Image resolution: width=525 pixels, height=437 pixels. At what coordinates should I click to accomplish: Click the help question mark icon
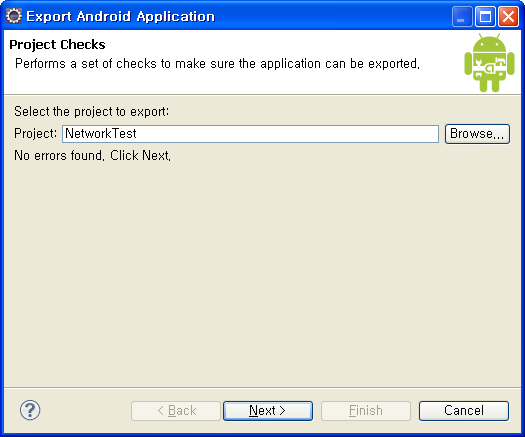[30, 410]
